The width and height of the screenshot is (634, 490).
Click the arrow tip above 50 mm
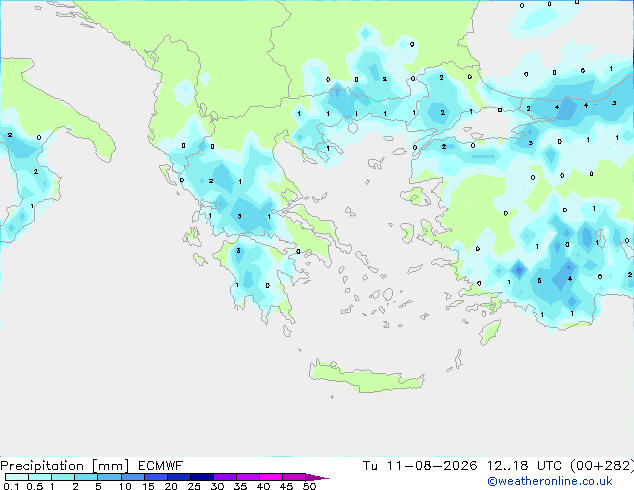click(317, 477)
